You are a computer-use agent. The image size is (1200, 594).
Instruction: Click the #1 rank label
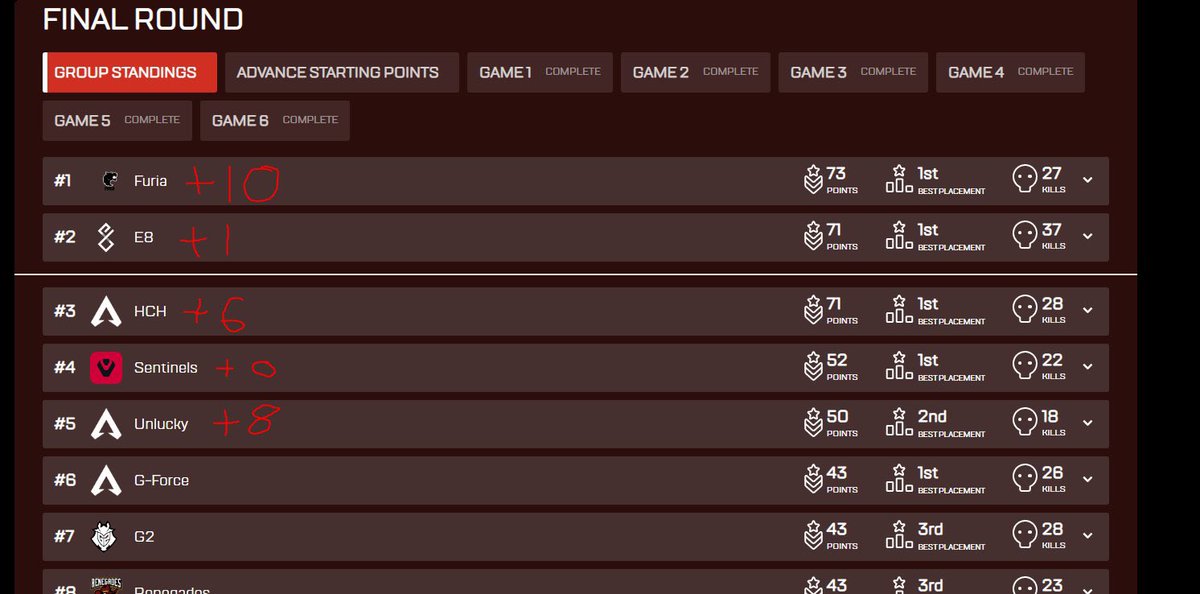coord(64,181)
